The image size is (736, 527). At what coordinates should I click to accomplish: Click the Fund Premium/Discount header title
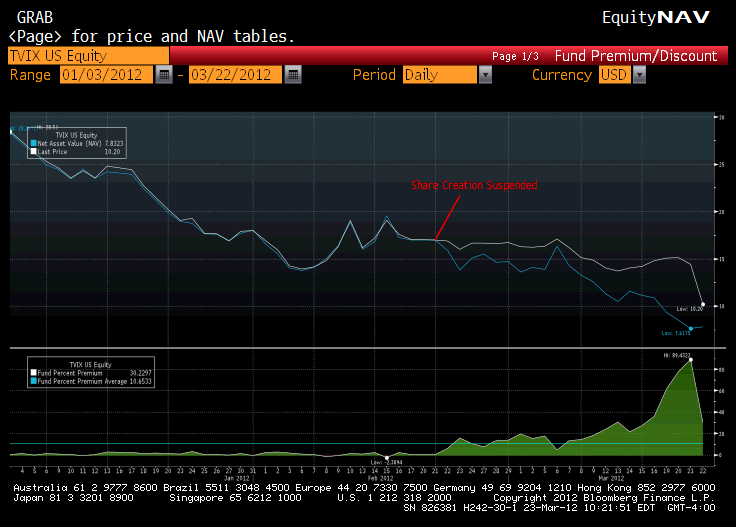click(x=636, y=56)
